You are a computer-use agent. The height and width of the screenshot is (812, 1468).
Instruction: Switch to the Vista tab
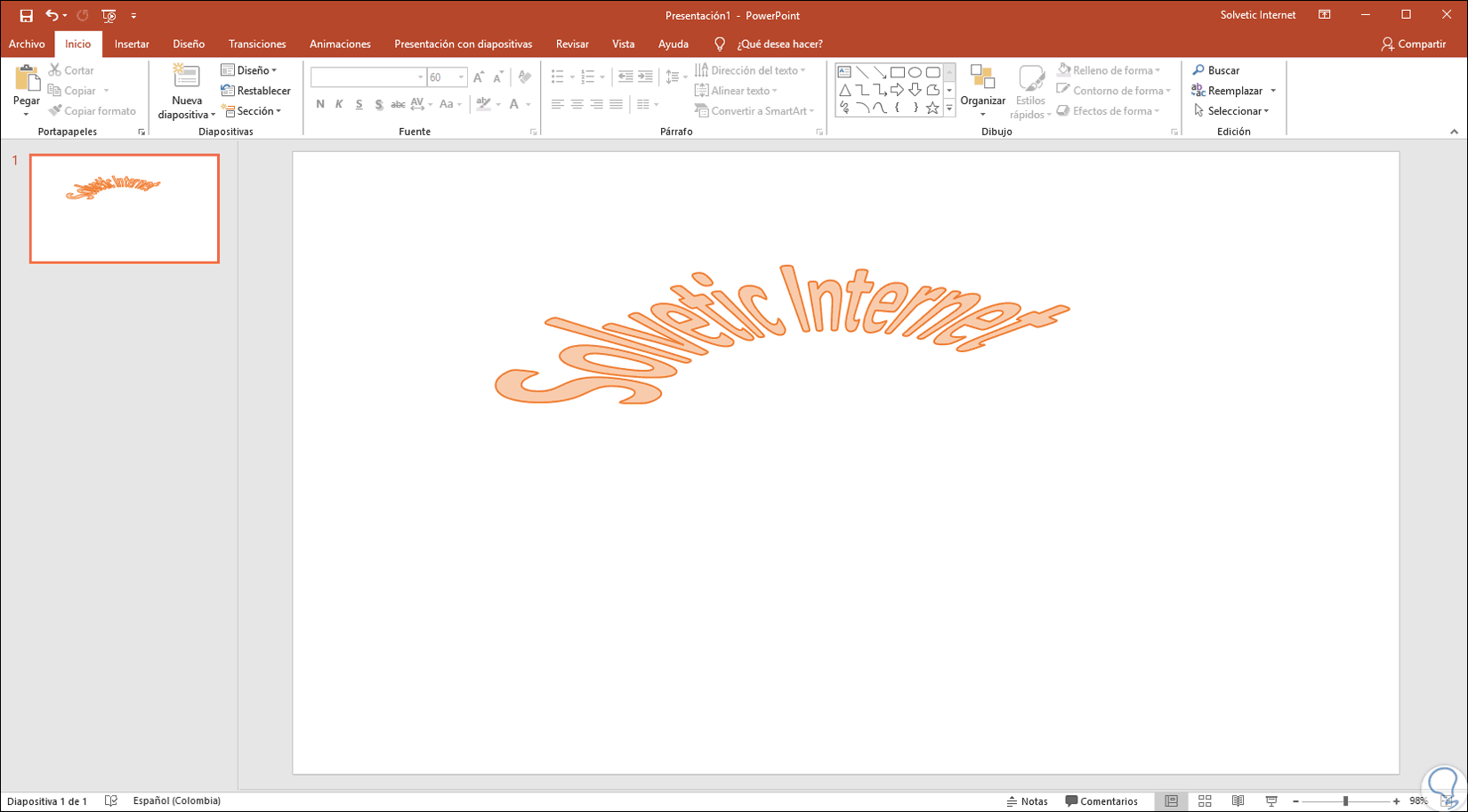(x=624, y=44)
